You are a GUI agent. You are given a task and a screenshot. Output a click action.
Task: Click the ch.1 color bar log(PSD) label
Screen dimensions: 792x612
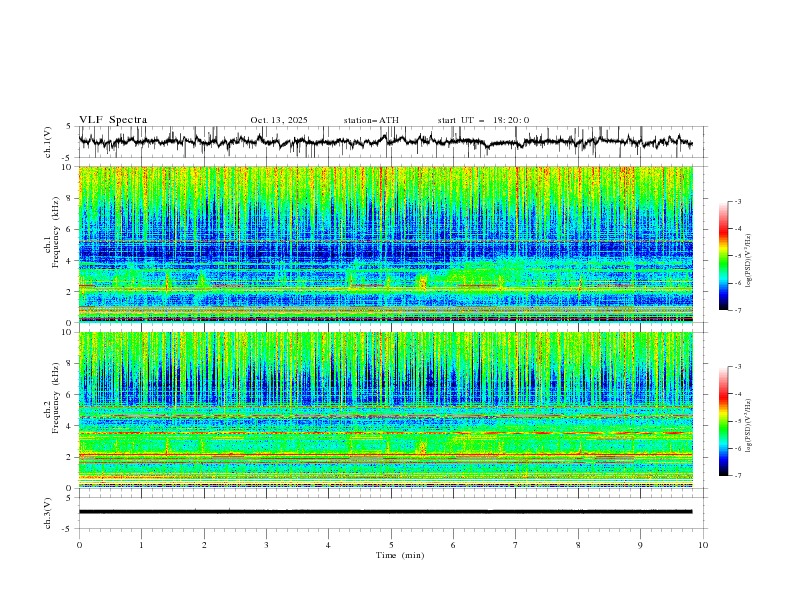tap(749, 261)
